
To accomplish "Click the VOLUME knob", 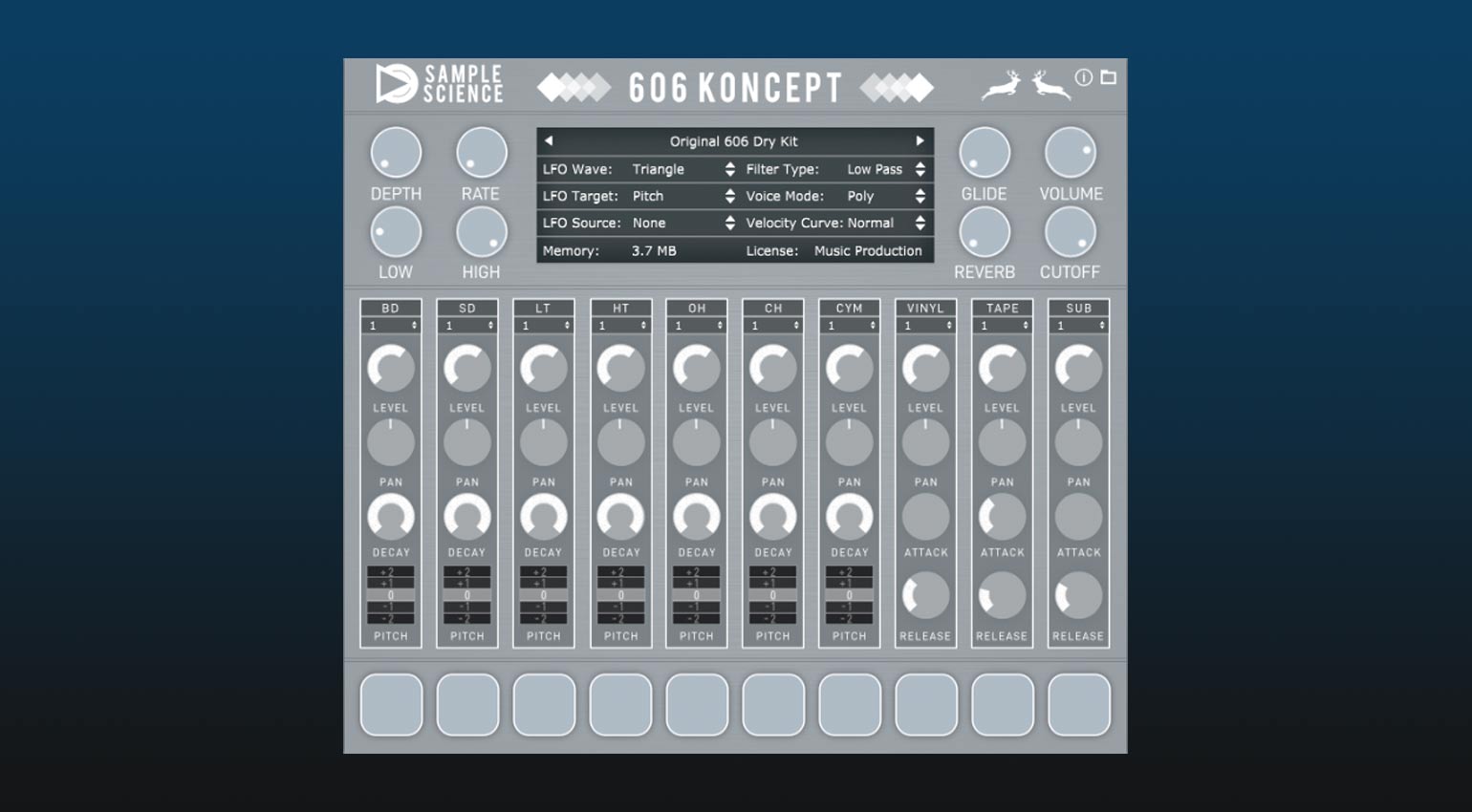I will (x=1071, y=153).
